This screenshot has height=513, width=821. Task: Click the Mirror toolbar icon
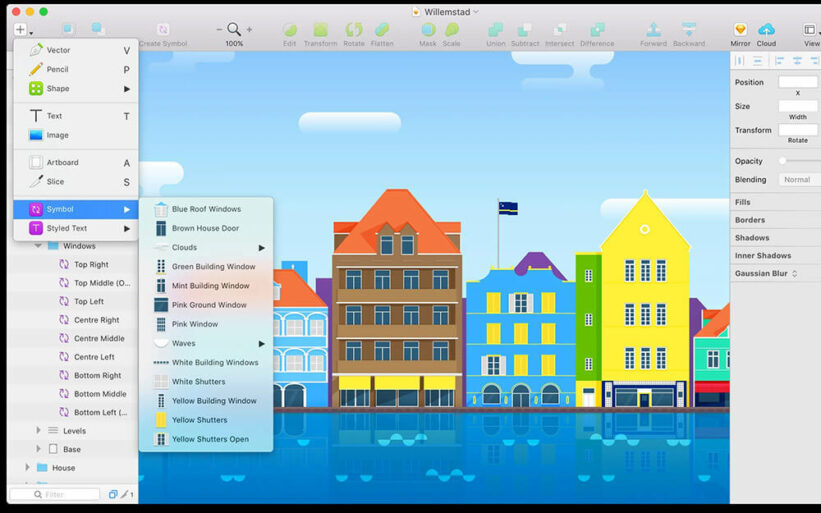(740, 29)
